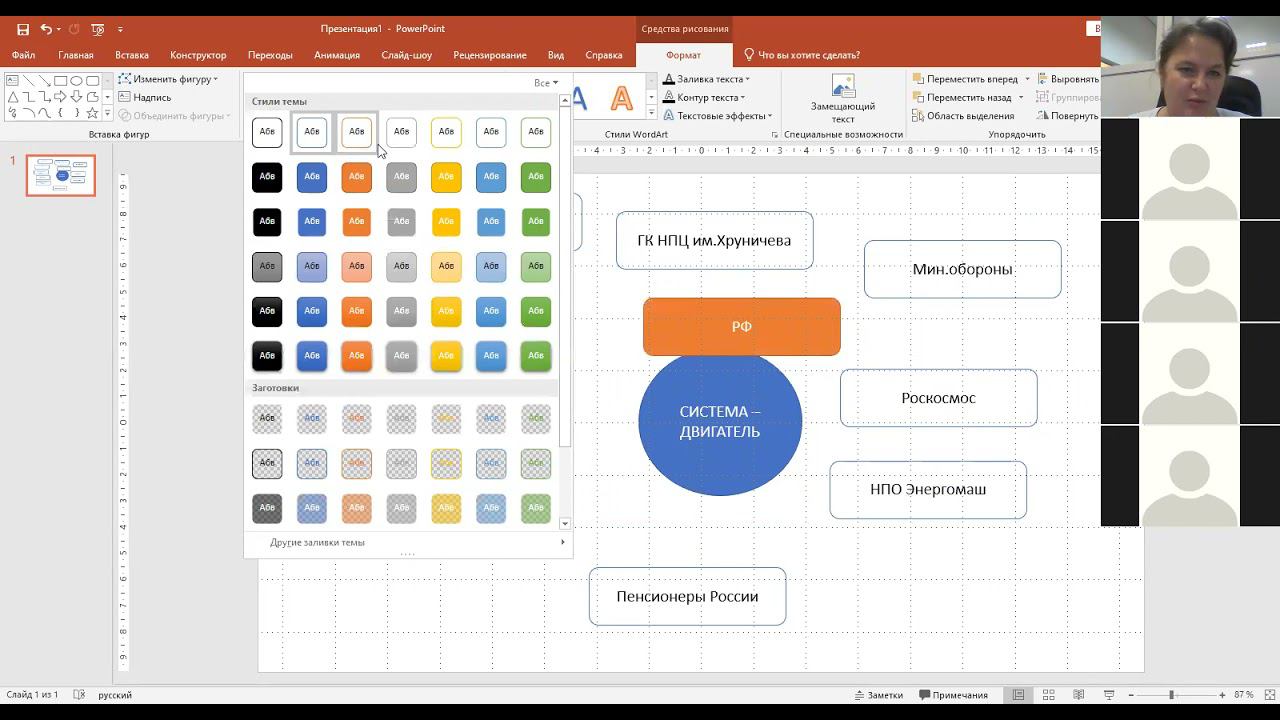Select the Пенсионеры России shape
Screen dimensions: 1280x720
[687, 597]
